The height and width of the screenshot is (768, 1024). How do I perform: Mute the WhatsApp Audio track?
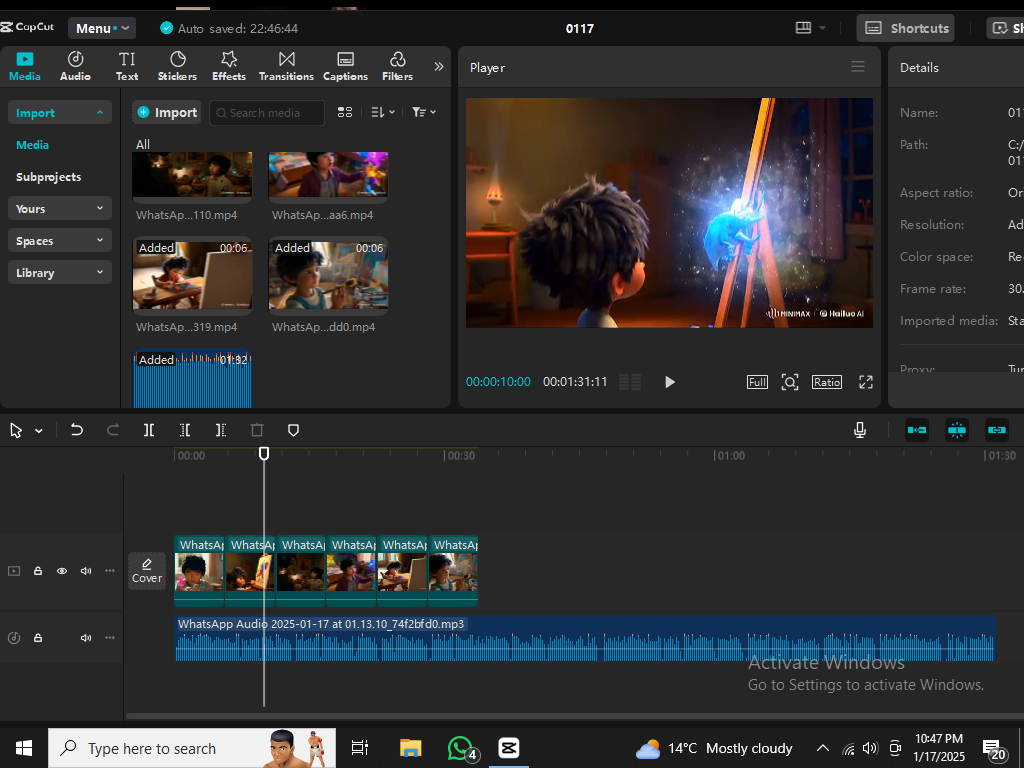click(x=86, y=637)
